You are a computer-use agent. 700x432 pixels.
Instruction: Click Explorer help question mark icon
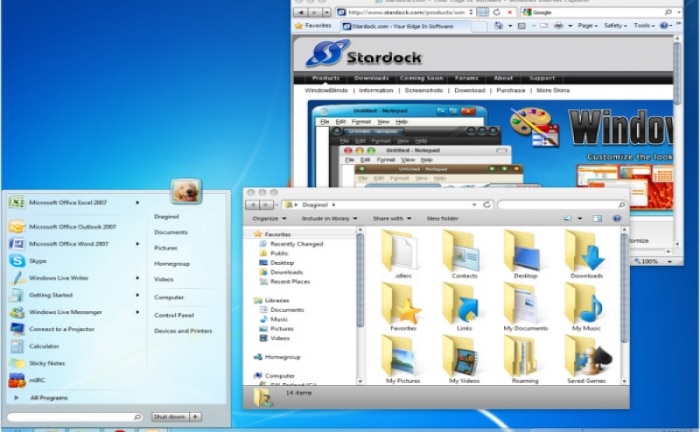[617, 218]
